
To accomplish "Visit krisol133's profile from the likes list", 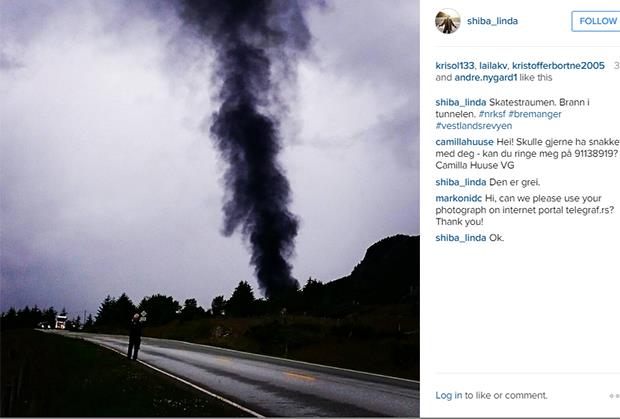I will point(455,66).
